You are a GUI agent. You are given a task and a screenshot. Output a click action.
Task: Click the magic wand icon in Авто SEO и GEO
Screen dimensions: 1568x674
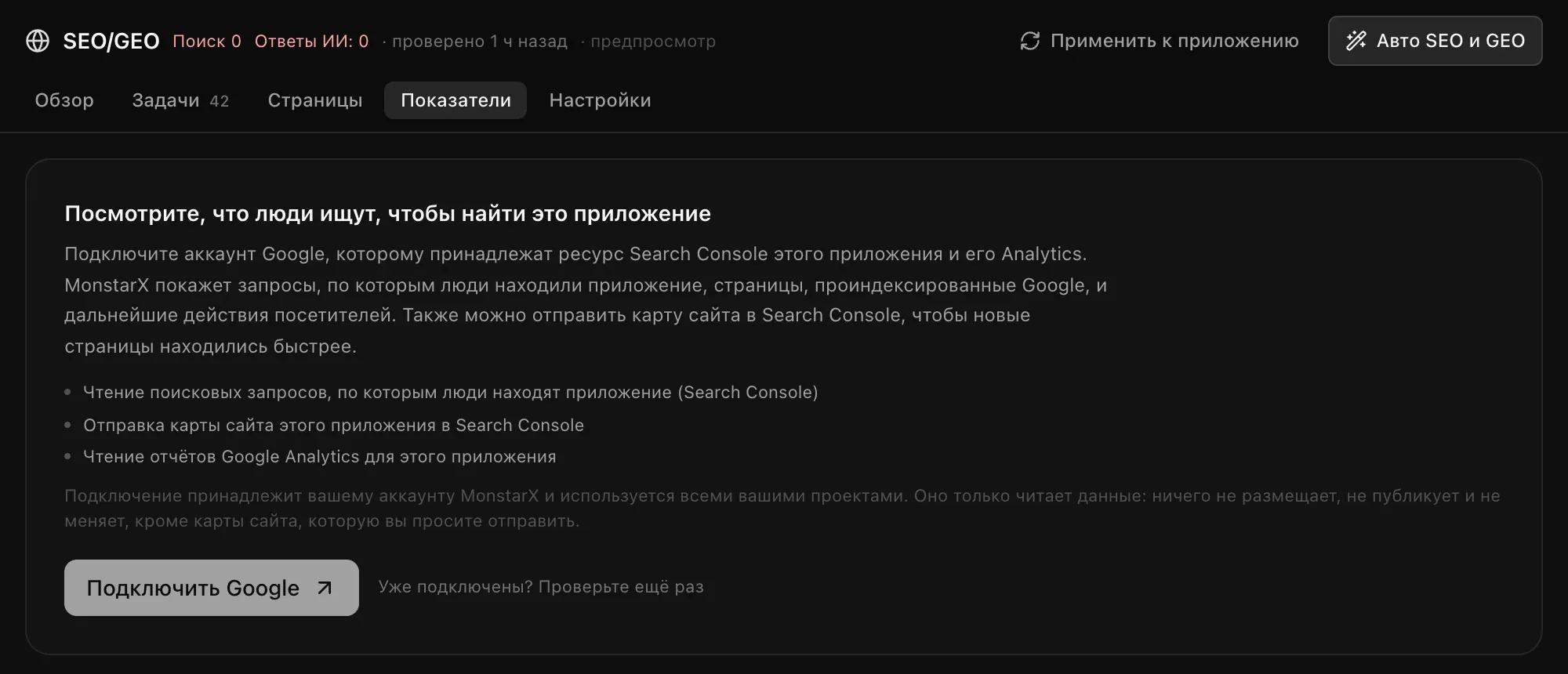click(1356, 41)
